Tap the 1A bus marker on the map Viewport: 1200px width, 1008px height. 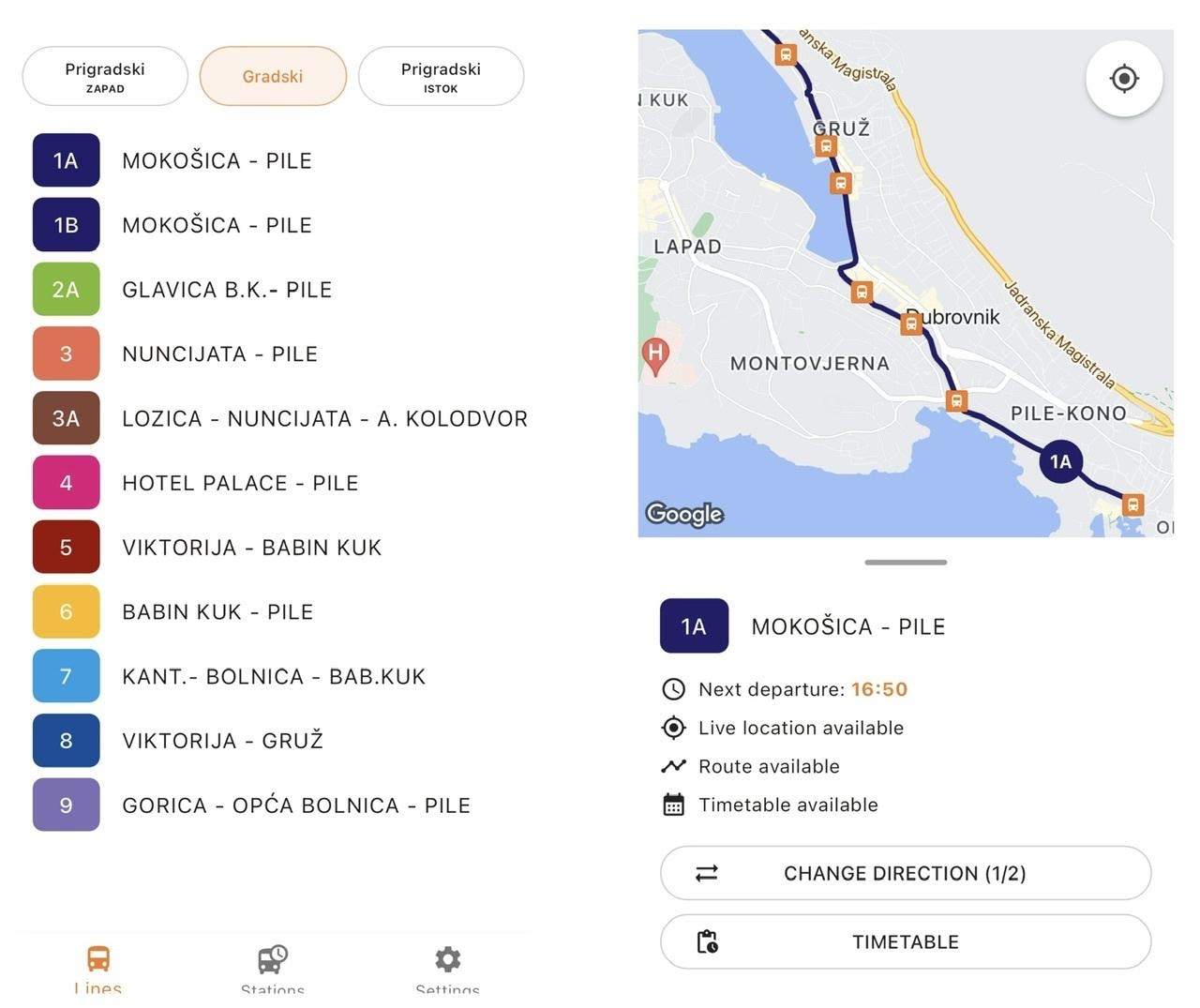click(1060, 461)
